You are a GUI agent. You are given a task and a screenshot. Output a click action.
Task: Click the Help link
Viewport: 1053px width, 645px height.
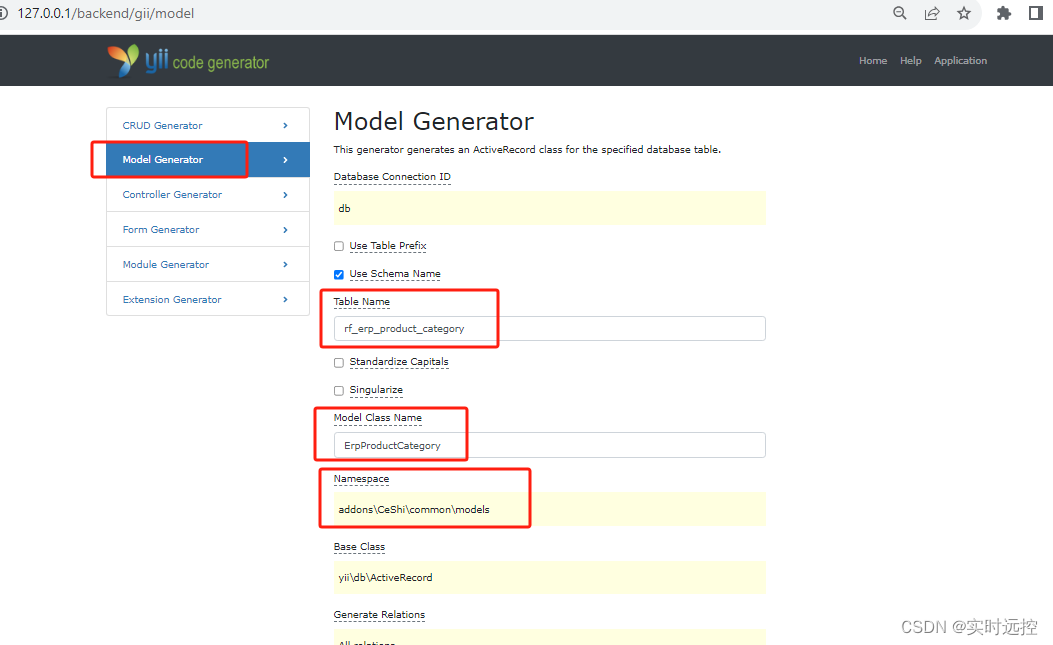coord(910,60)
